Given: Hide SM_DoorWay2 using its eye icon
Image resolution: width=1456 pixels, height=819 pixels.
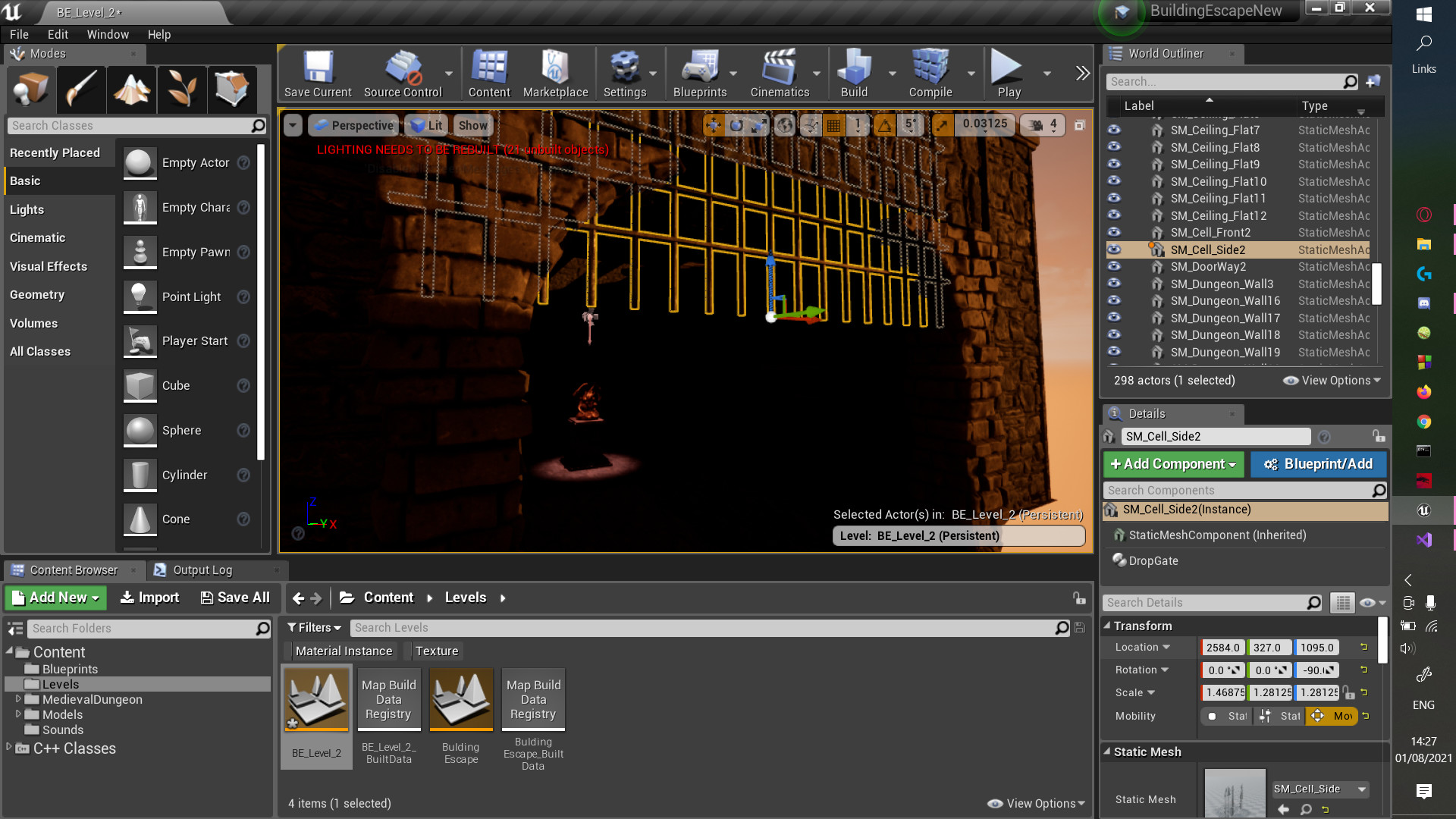Looking at the screenshot, I should (x=1114, y=266).
